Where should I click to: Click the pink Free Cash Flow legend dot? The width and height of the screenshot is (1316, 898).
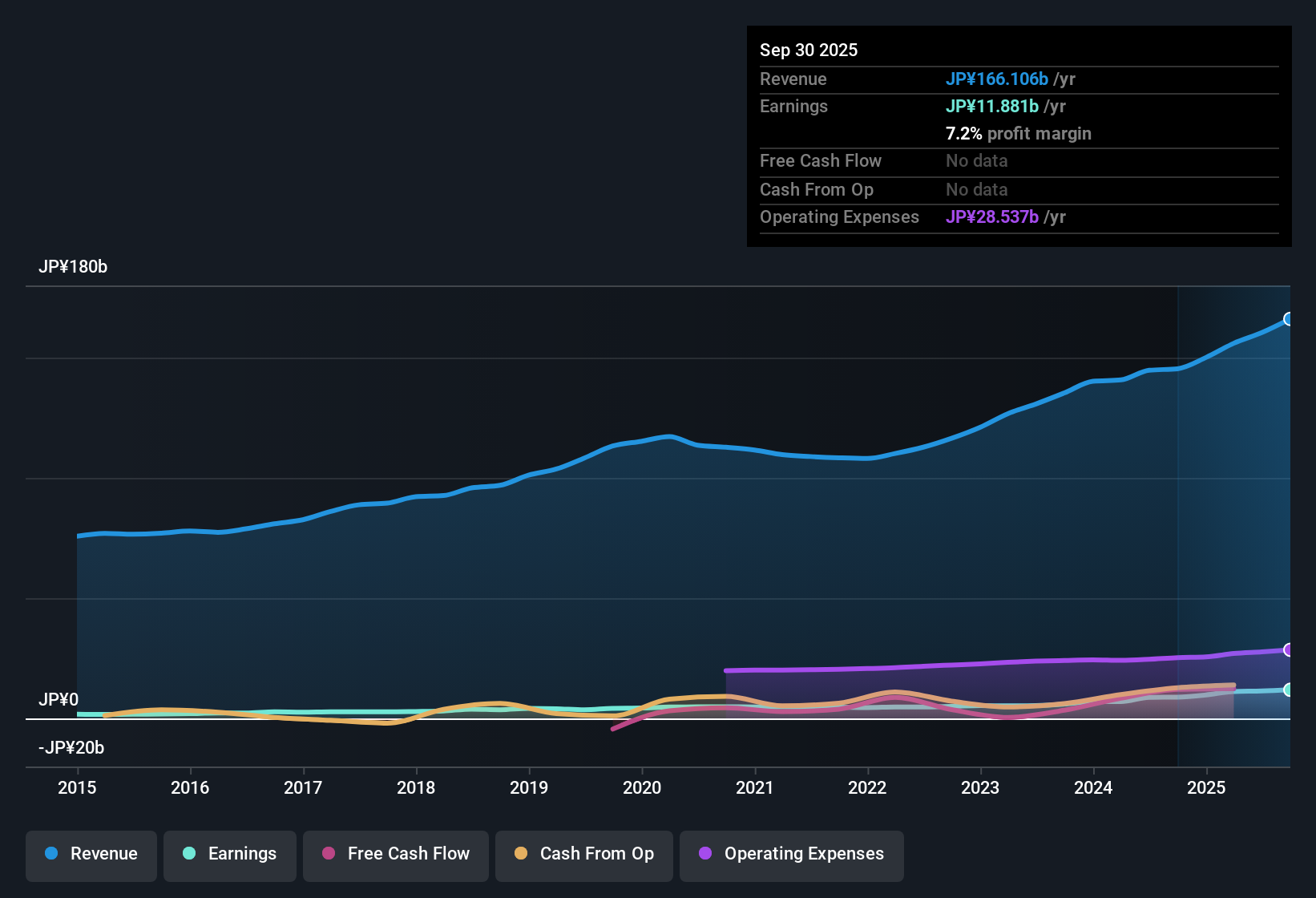pos(329,854)
